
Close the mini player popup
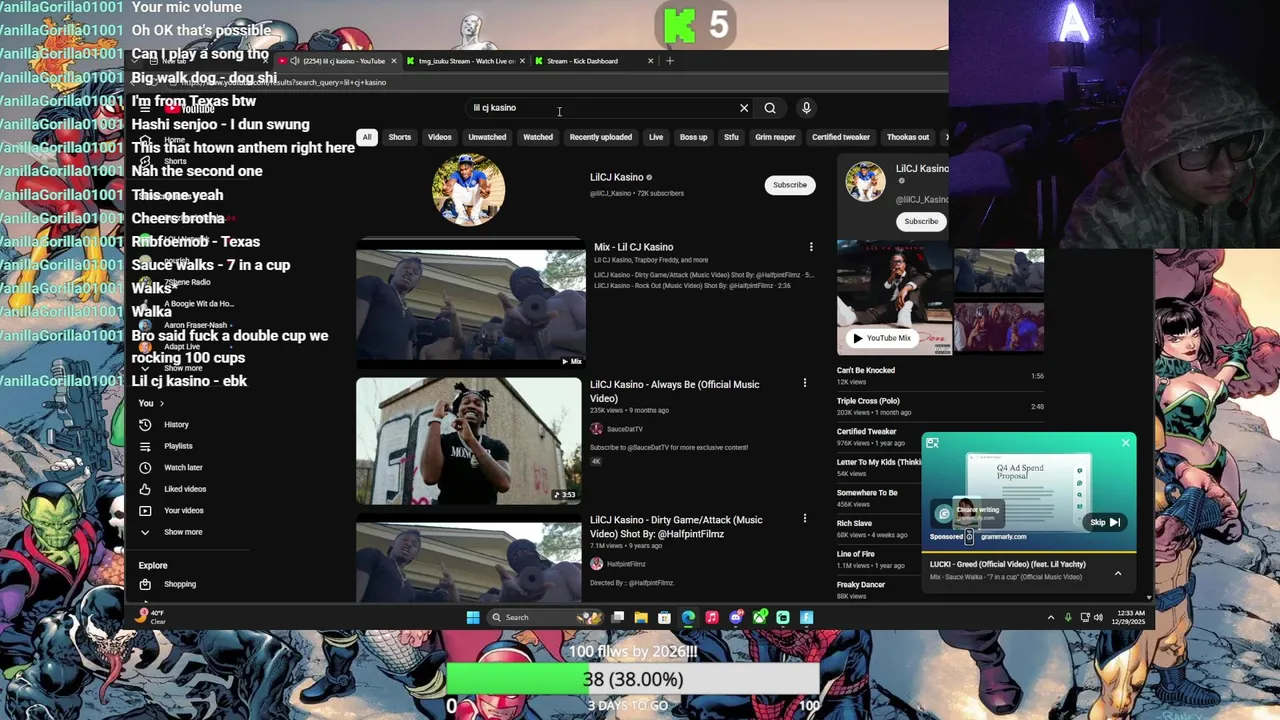point(1125,442)
